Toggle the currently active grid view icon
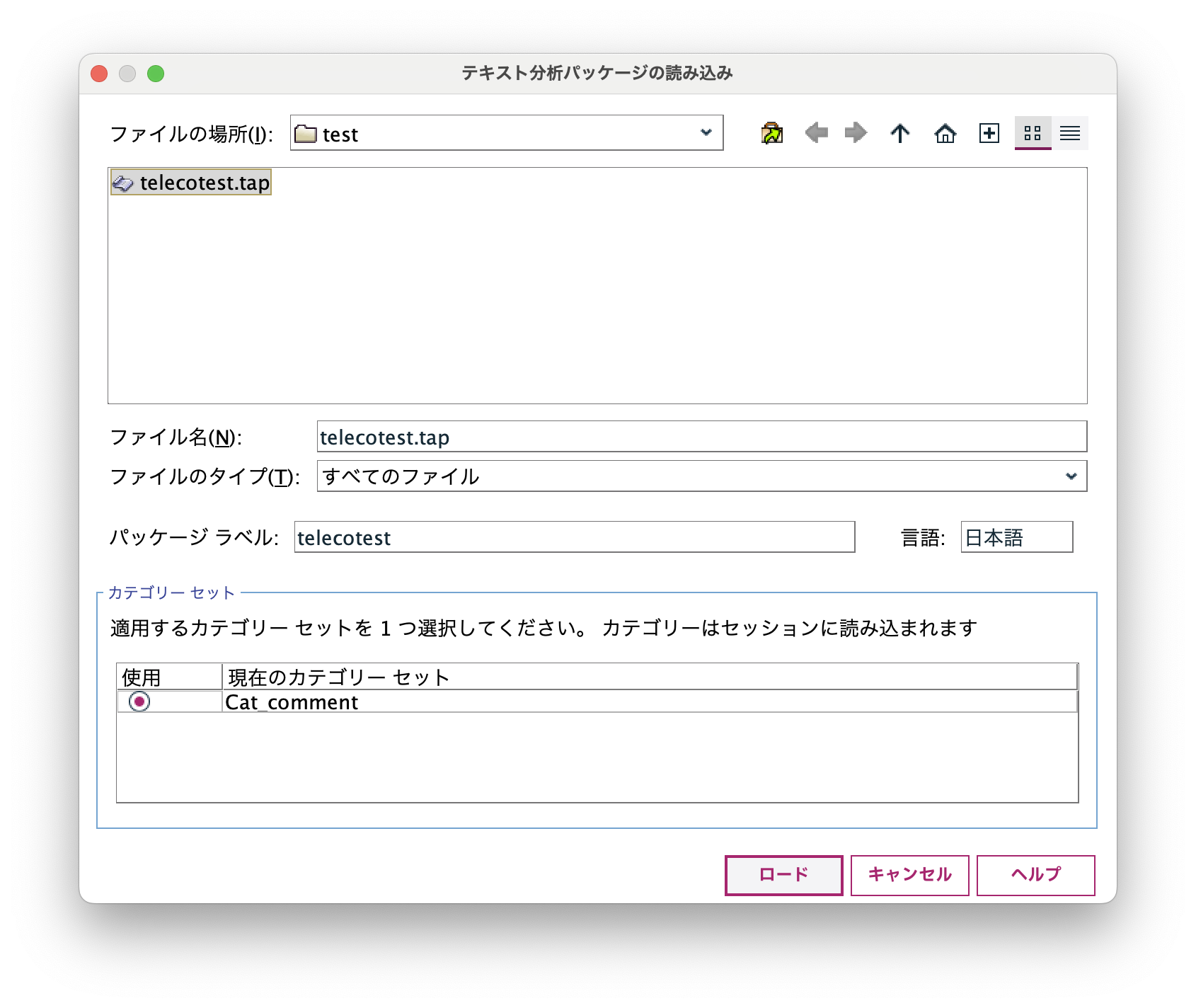The image size is (1196, 1008). (1033, 132)
